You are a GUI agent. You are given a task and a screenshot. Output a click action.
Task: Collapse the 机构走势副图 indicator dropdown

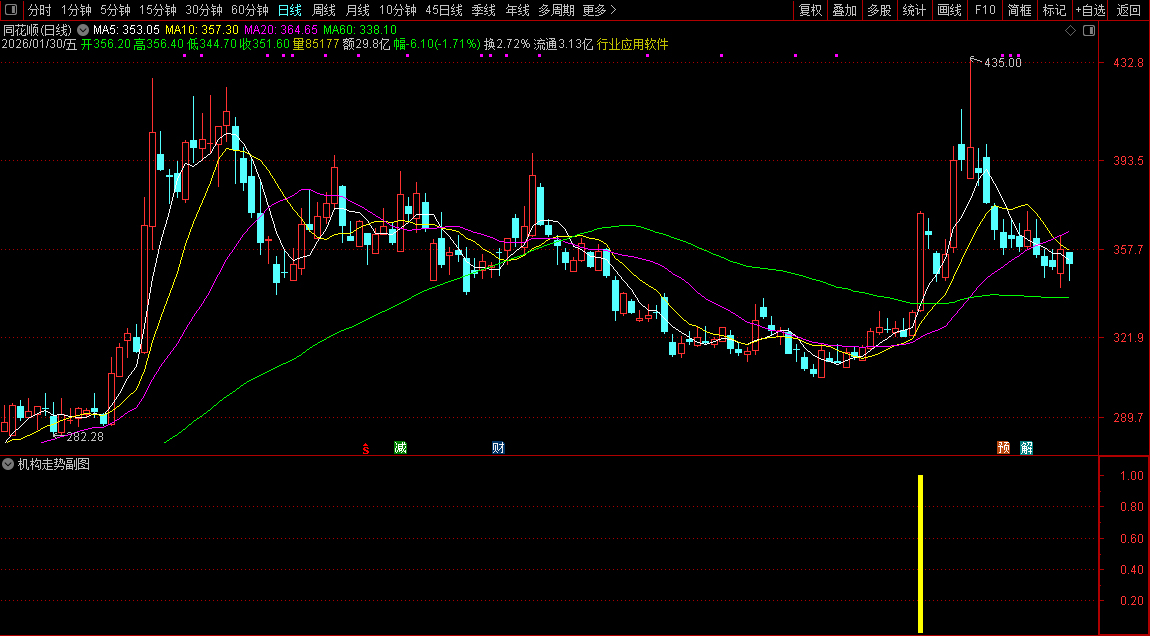point(9,464)
